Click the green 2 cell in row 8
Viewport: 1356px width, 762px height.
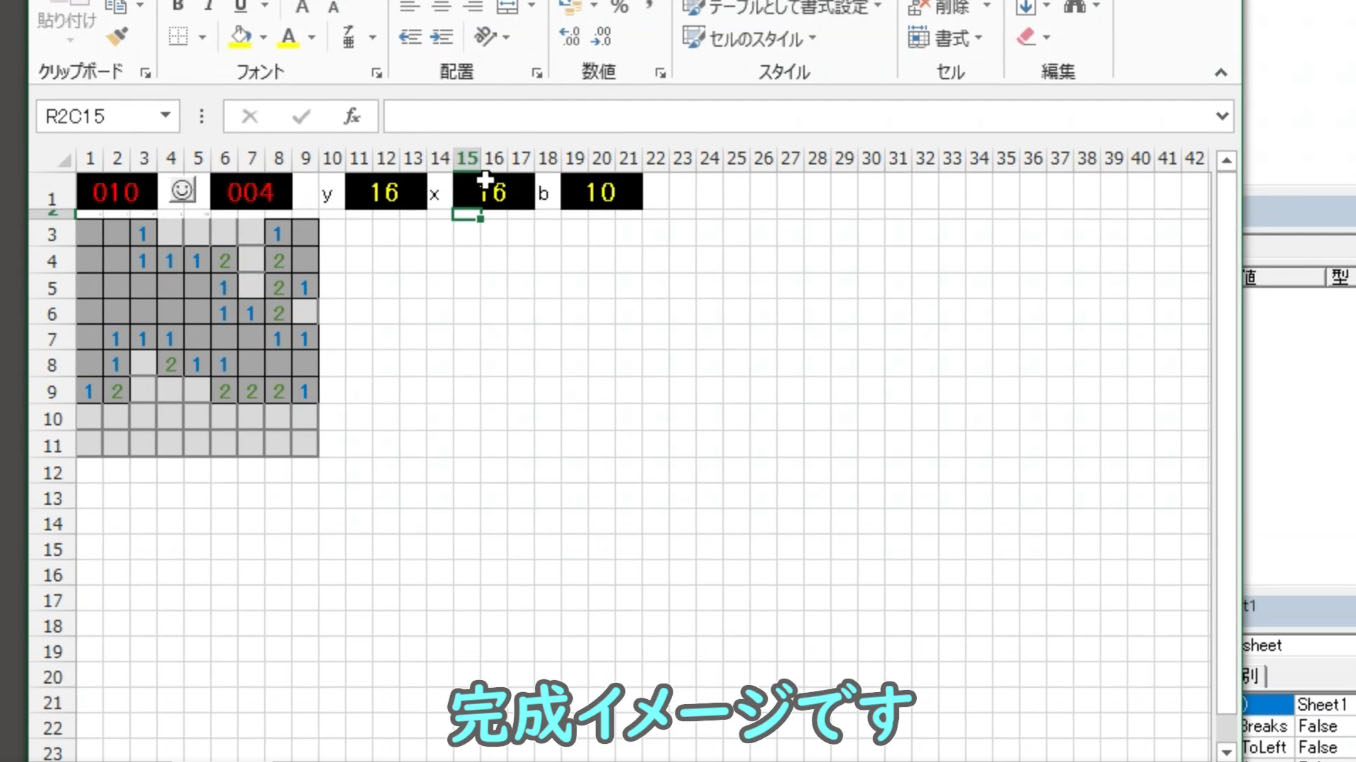[x=170, y=365]
